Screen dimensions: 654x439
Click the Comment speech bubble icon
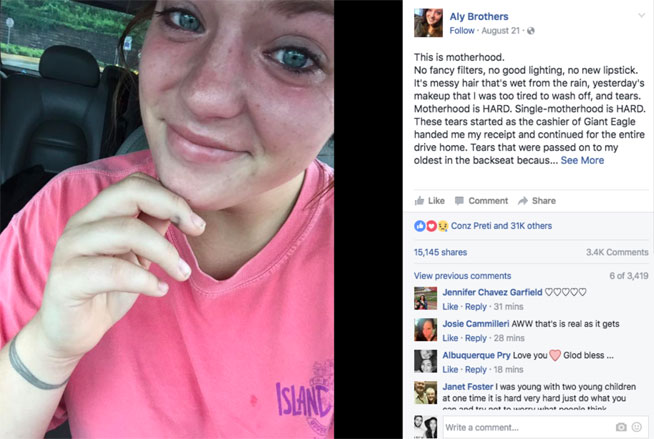pos(459,201)
